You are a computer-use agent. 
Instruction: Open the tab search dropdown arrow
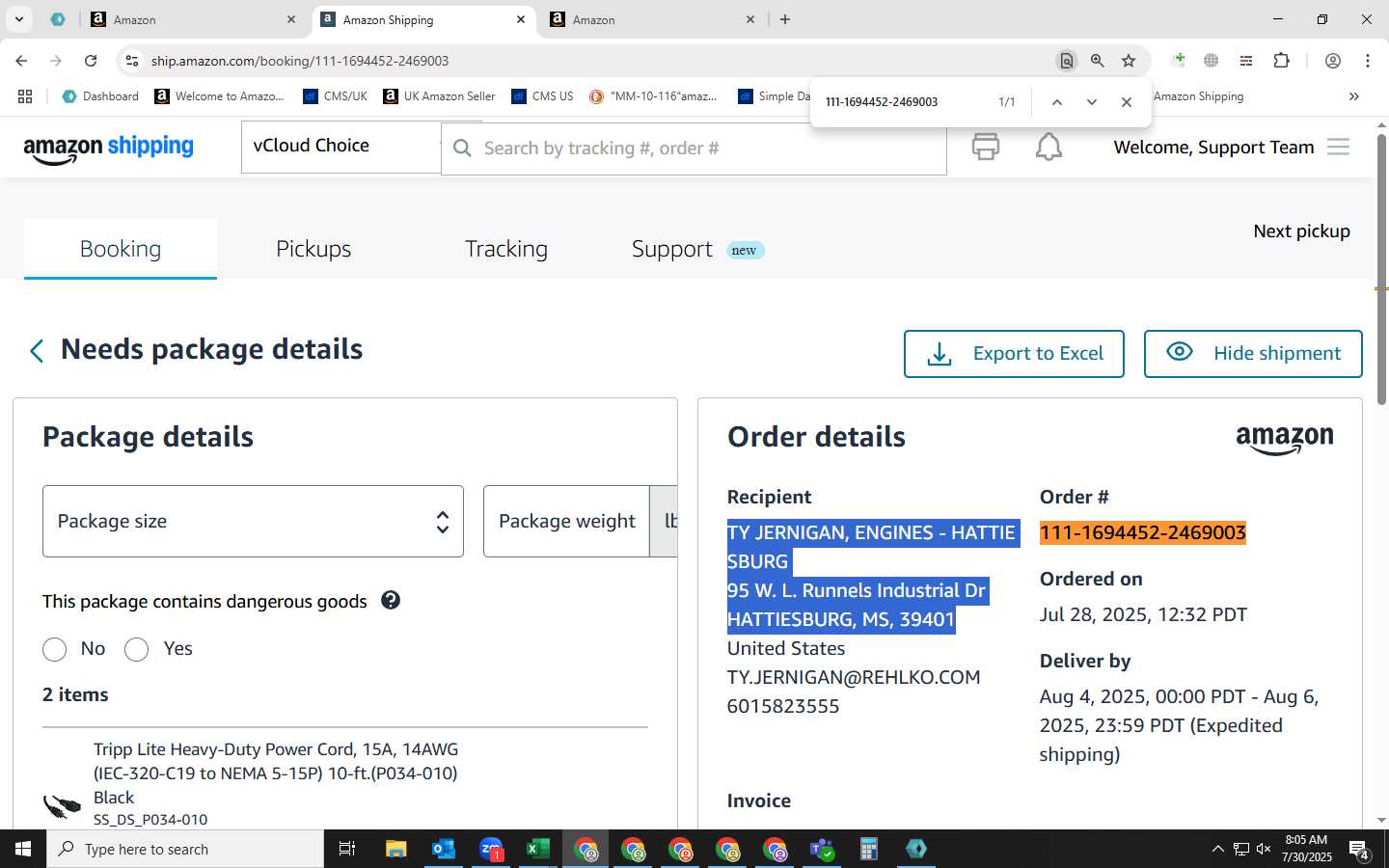tap(18, 19)
